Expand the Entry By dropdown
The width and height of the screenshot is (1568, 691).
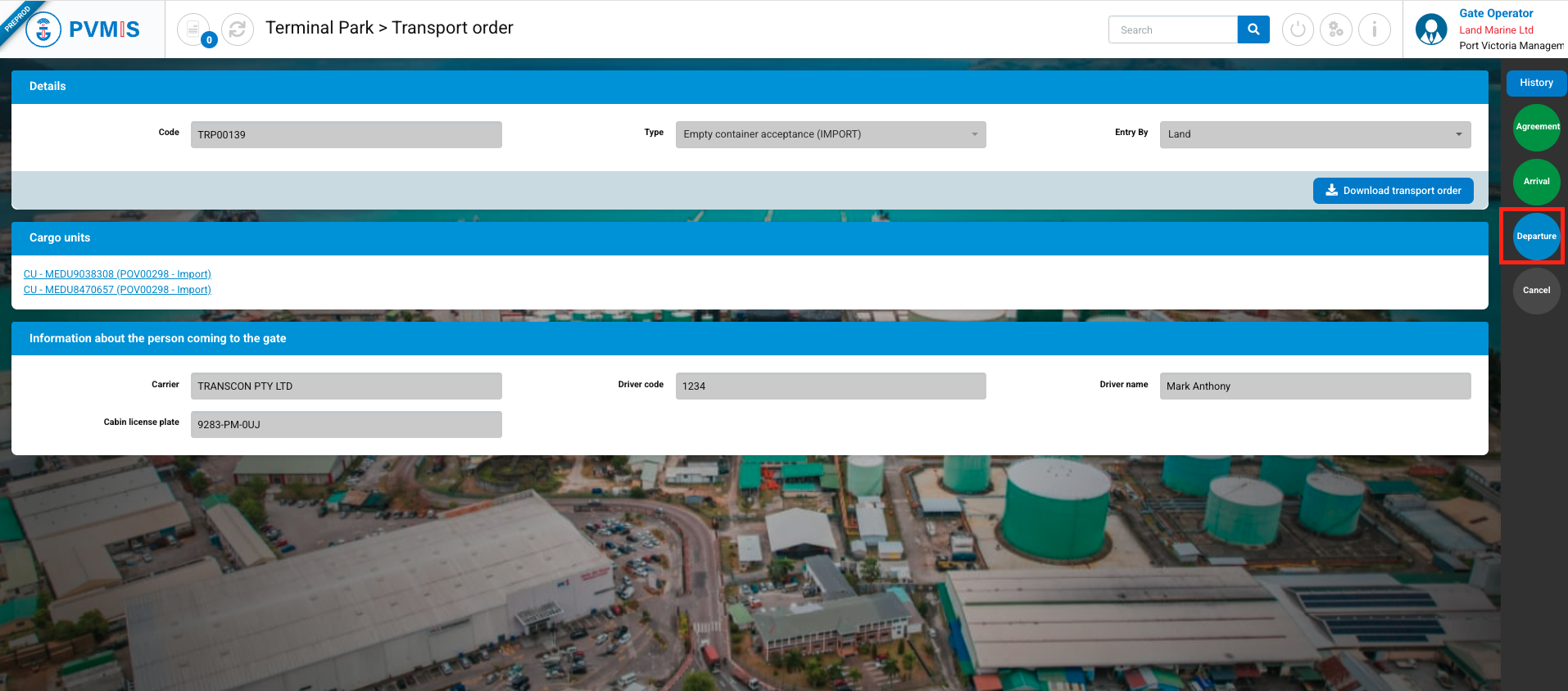point(1315,134)
